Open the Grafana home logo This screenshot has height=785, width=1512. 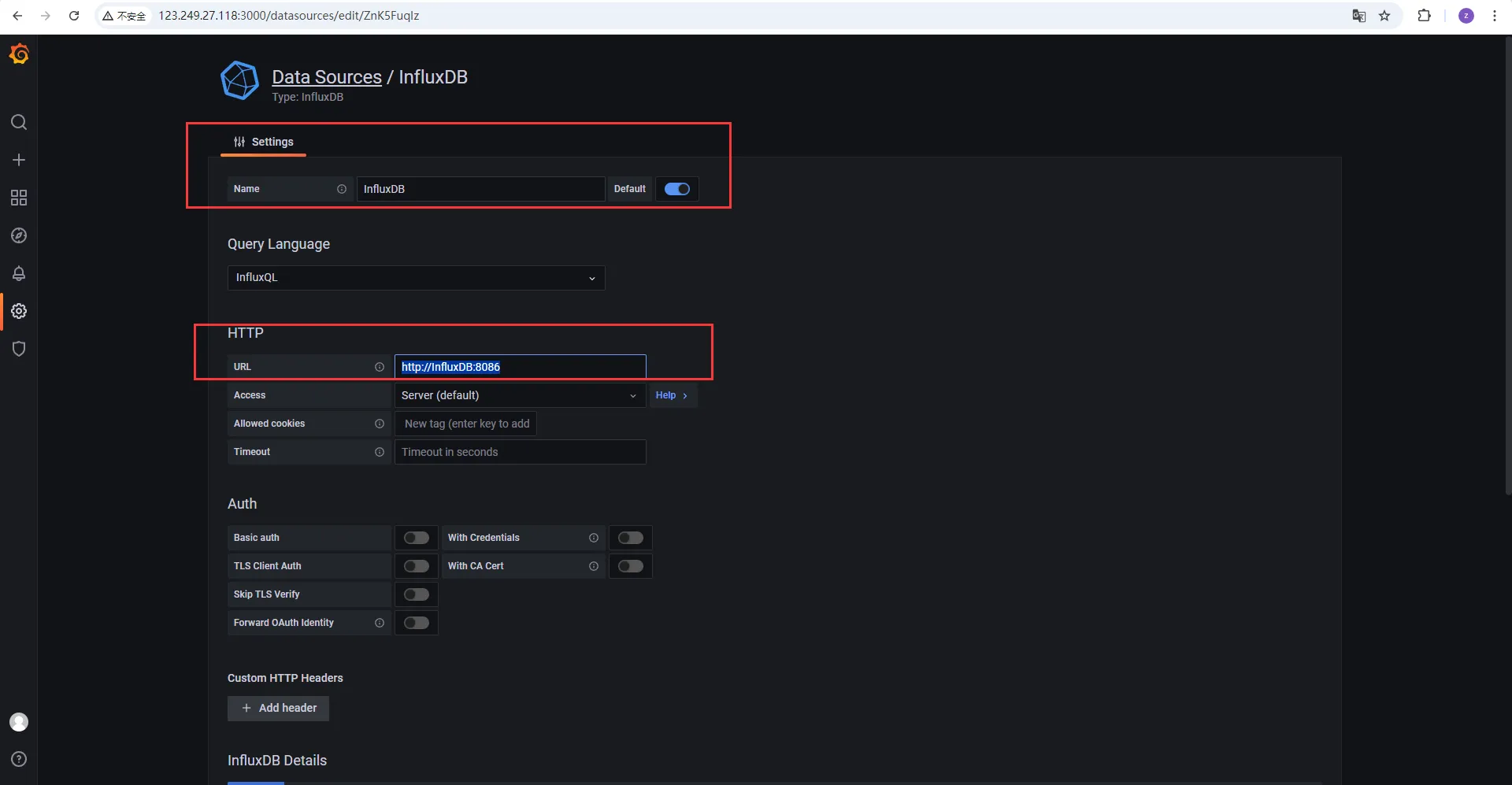(x=19, y=54)
